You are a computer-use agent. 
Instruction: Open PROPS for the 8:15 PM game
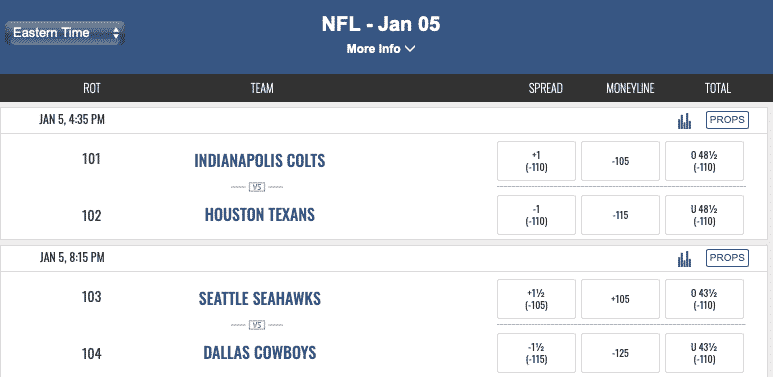[727, 258]
